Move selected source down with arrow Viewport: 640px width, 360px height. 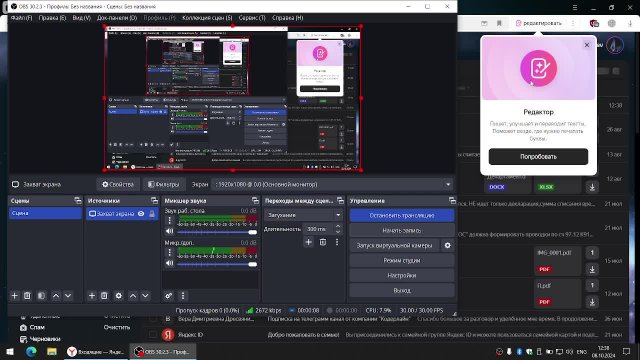click(145, 296)
